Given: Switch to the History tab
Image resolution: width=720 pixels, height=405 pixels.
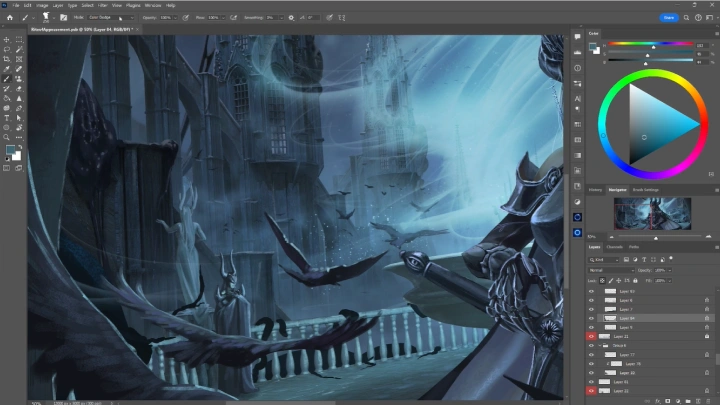Looking at the screenshot, I should coord(595,190).
